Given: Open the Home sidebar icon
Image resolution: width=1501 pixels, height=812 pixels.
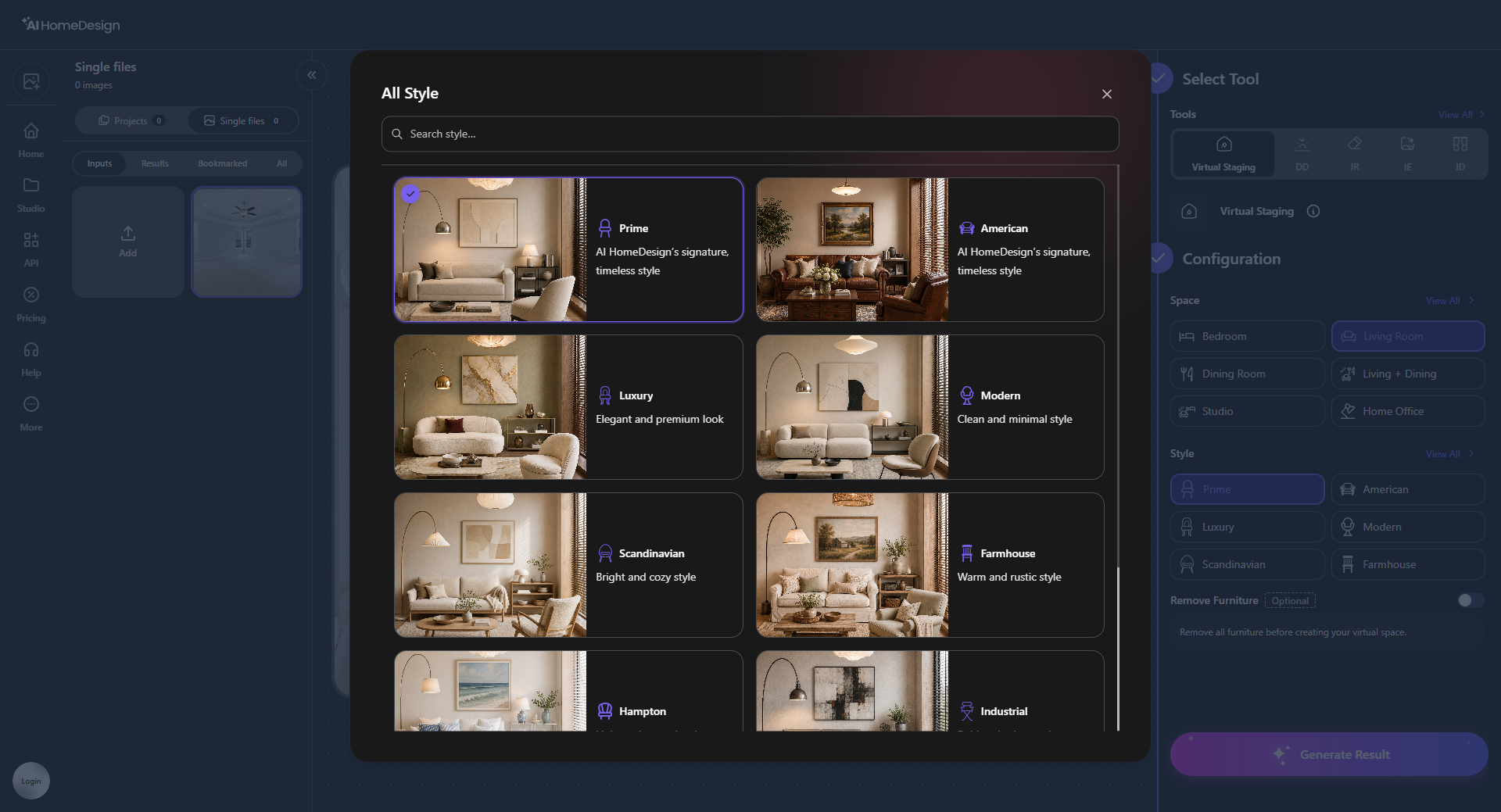Looking at the screenshot, I should coord(30,131).
